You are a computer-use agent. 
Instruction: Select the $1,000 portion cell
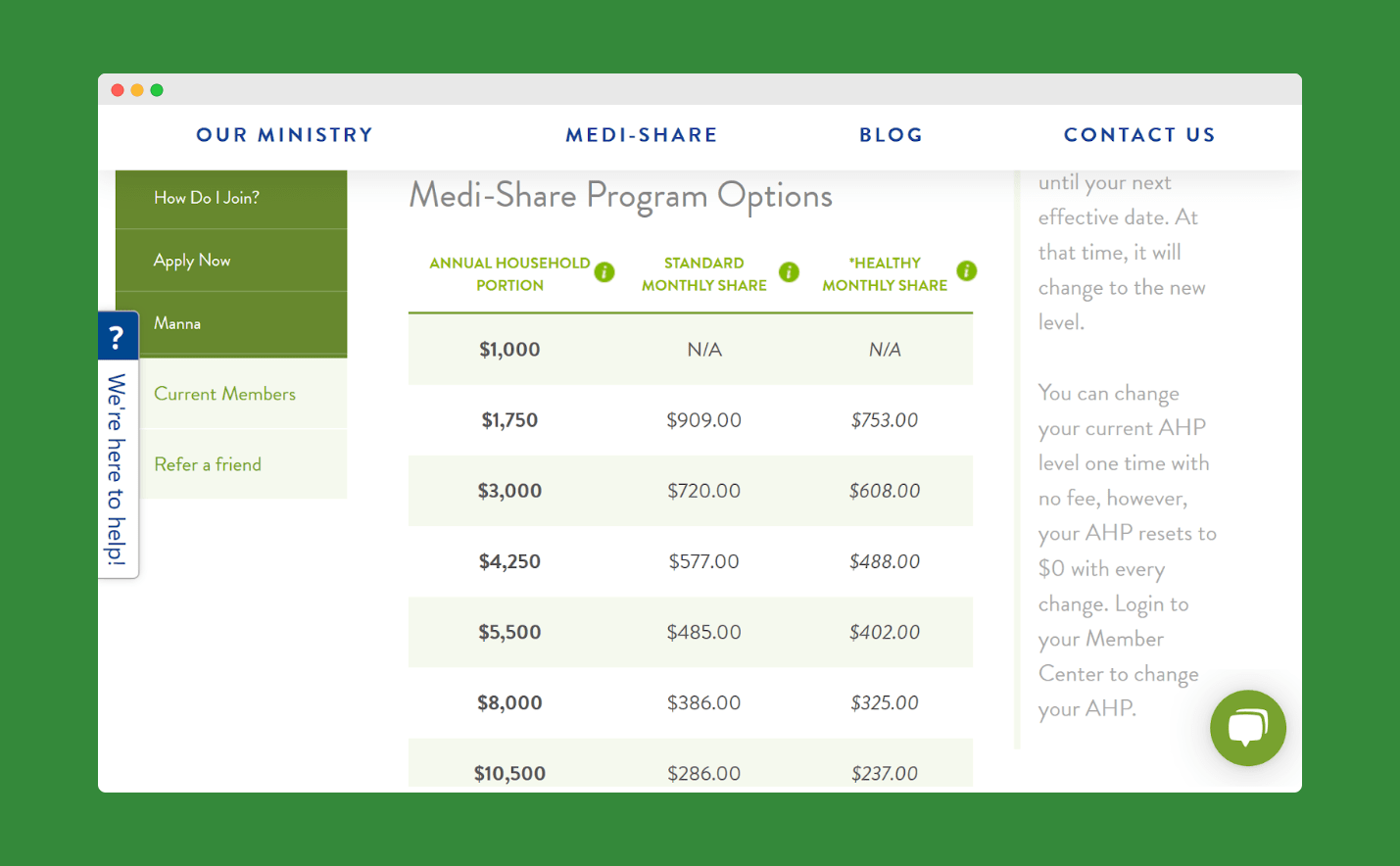(x=509, y=350)
